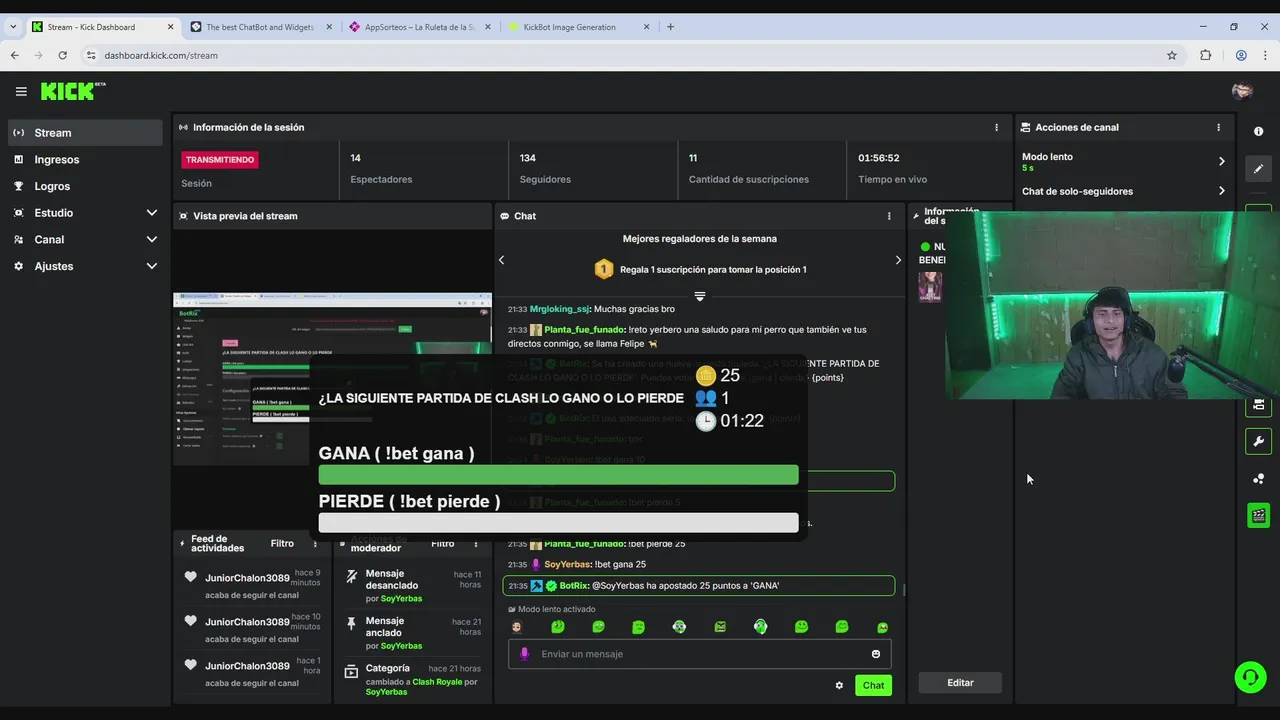This screenshot has width=1280, height=720.
Task: Open the Kick hamburger menu
Action: point(21,91)
